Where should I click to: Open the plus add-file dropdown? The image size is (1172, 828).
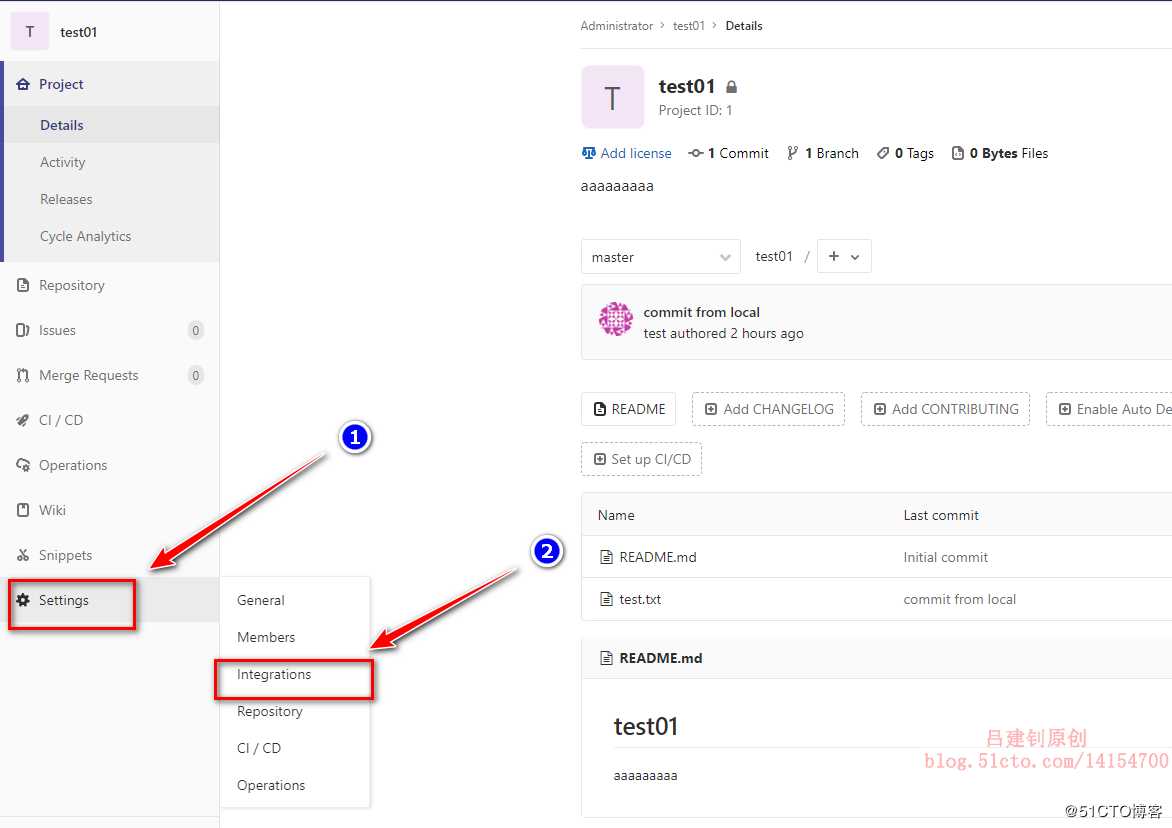844,256
